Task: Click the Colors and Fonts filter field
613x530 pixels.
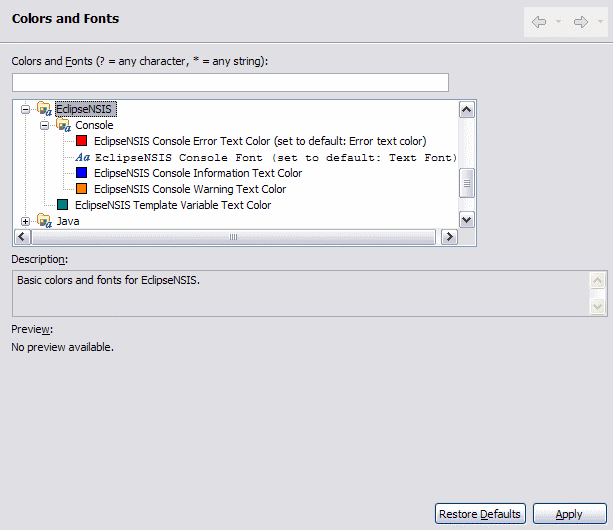Action: click(x=230, y=82)
